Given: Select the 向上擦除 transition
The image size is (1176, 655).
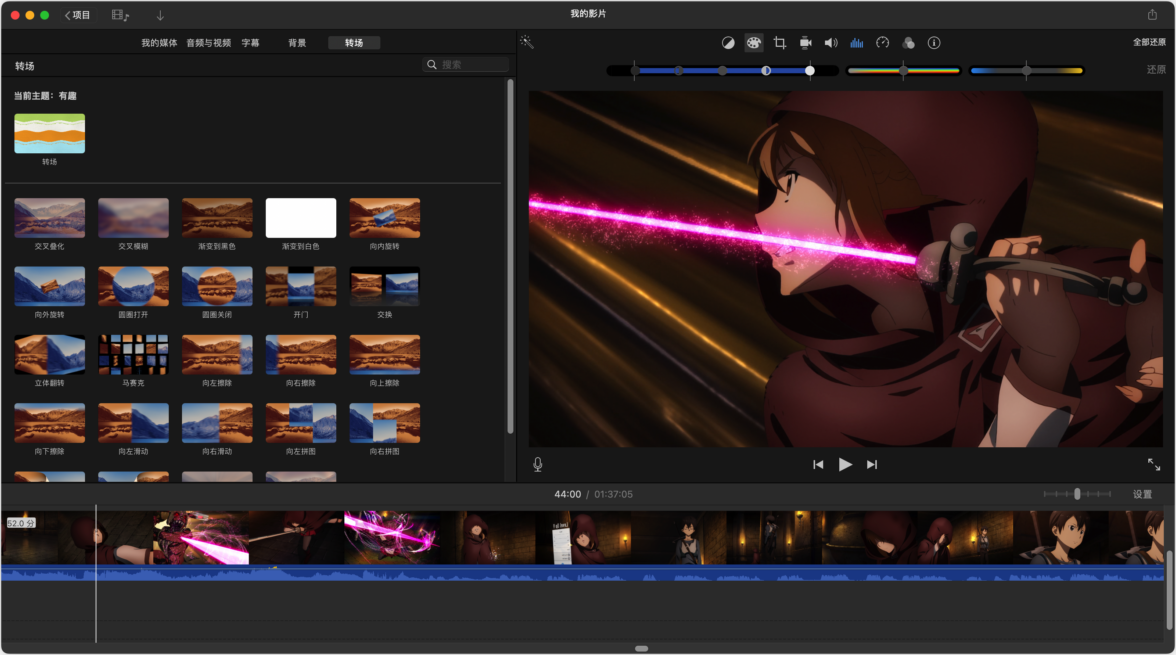Looking at the screenshot, I should pyautogui.click(x=385, y=354).
